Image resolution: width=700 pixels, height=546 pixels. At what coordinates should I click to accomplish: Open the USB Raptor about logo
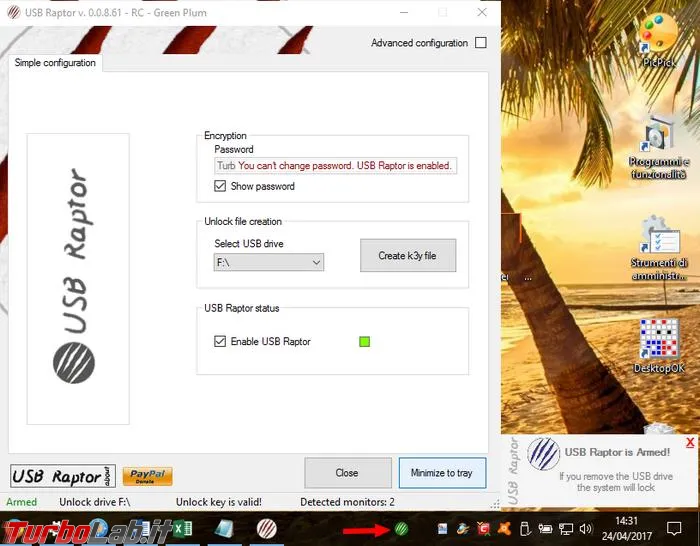click(63, 476)
